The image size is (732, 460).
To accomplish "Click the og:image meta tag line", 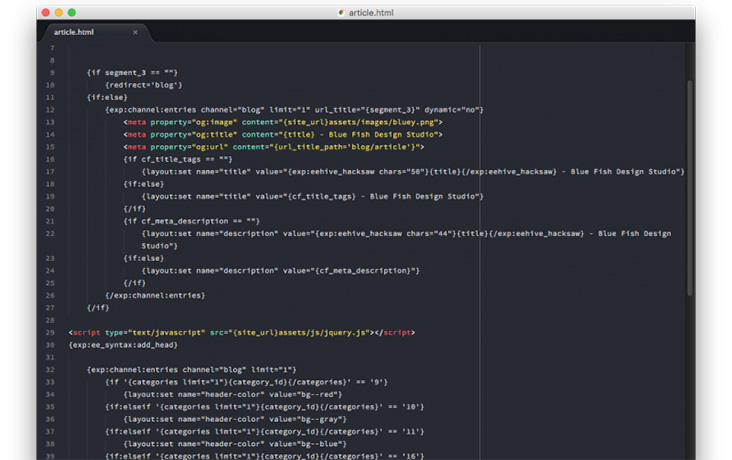I will click(283, 122).
